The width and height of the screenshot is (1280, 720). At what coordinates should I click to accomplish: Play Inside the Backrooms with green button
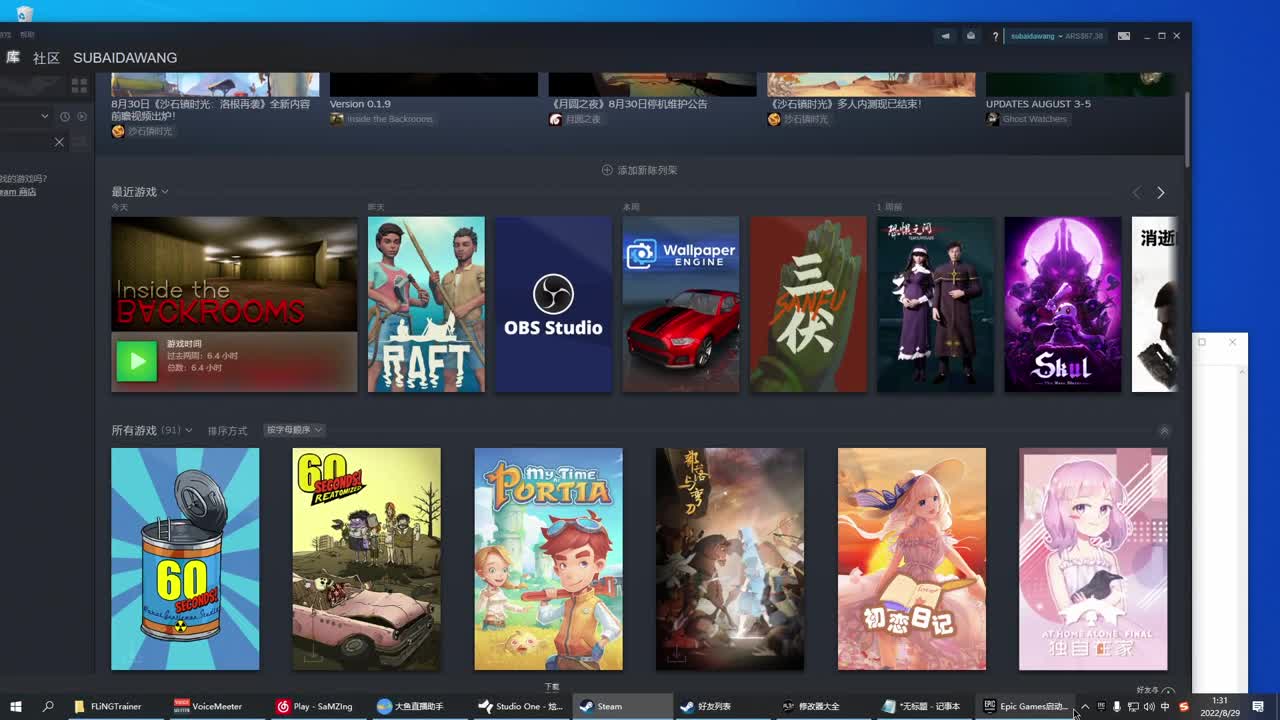pos(136,361)
